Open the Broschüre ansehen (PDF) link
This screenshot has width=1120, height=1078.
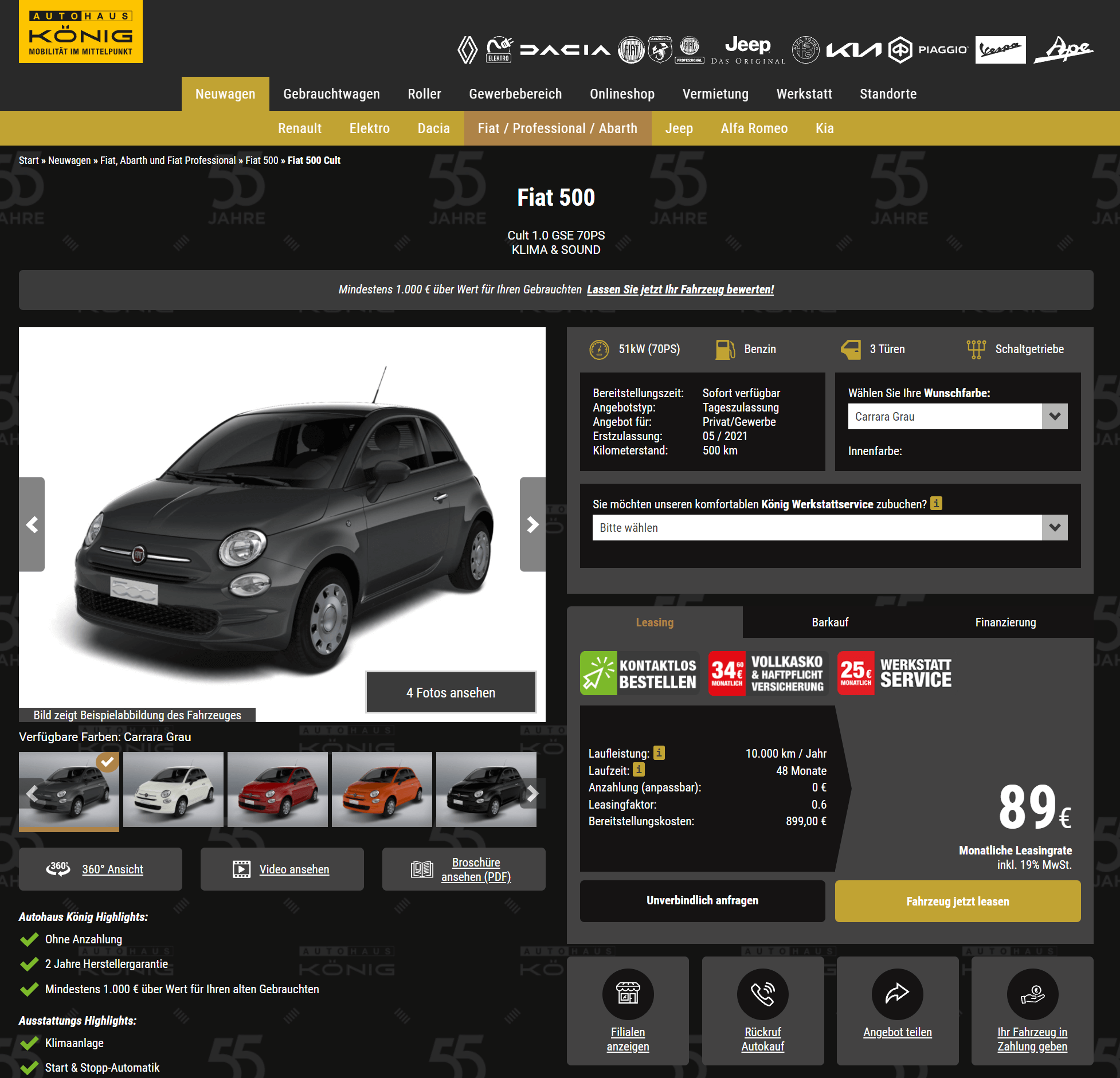click(464, 869)
